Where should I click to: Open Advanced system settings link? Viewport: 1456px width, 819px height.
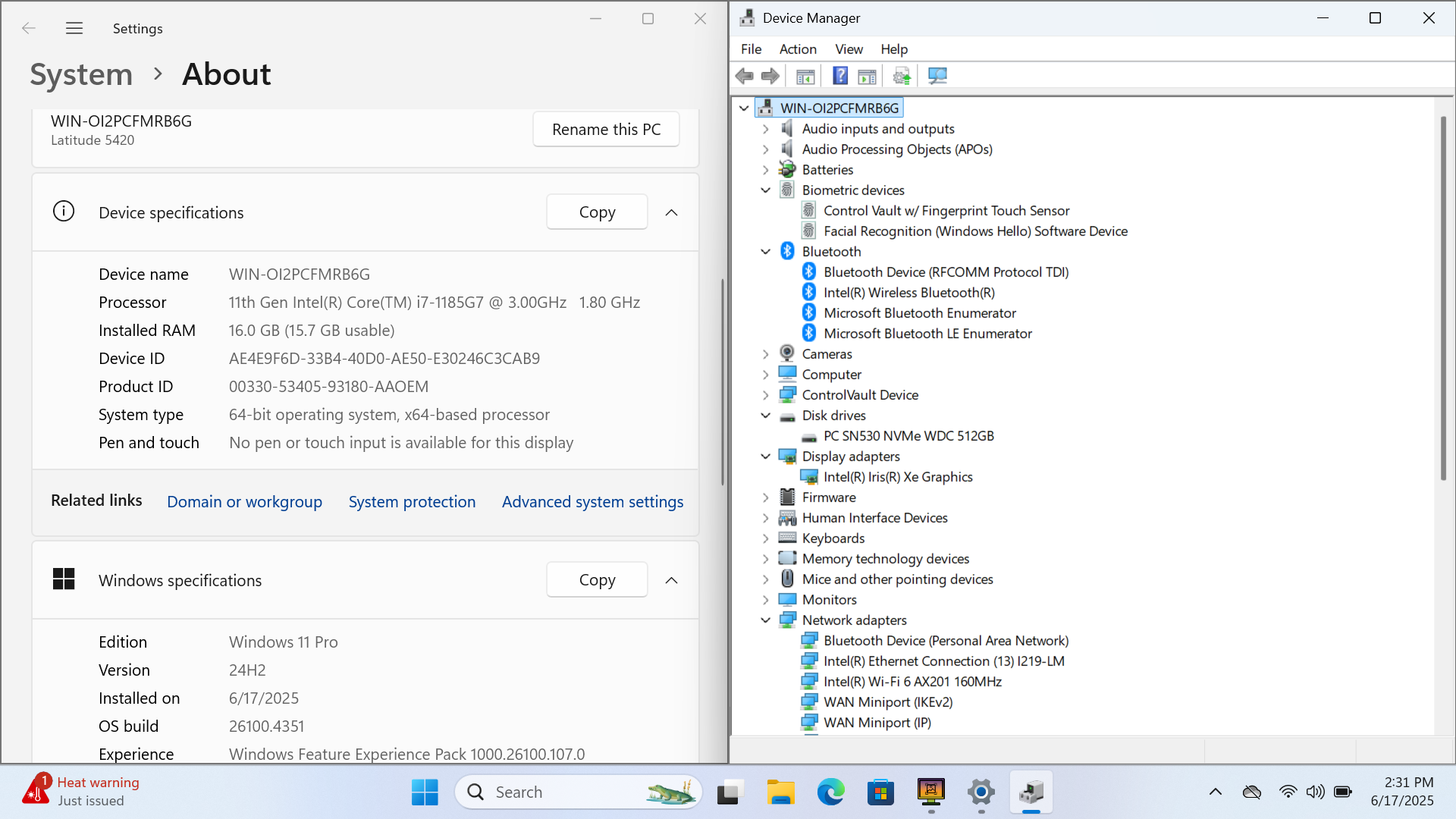pos(592,502)
